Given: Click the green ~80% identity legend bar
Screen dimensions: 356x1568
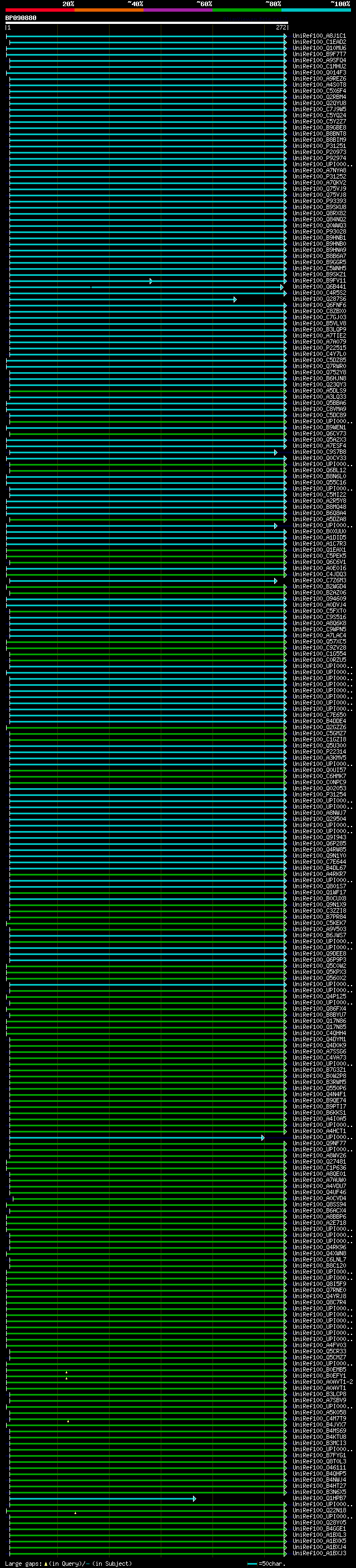Looking at the screenshot, I should (247, 10).
